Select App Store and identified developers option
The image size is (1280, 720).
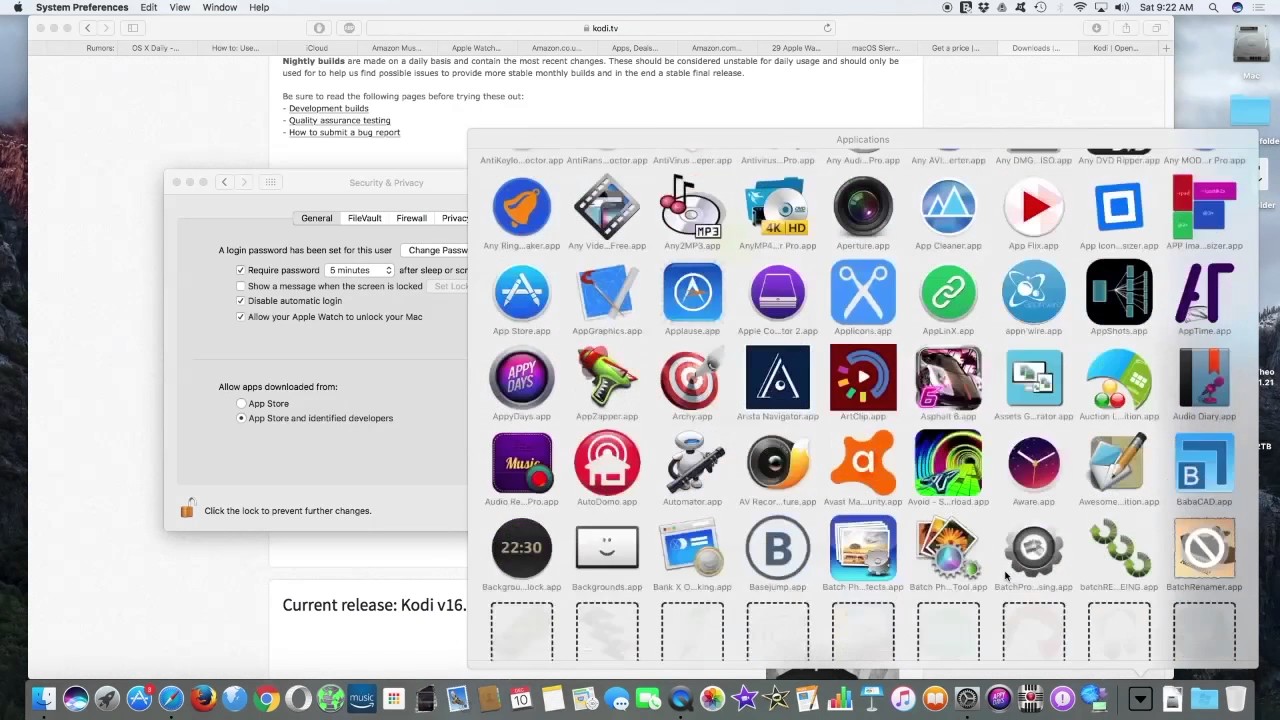coord(241,418)
